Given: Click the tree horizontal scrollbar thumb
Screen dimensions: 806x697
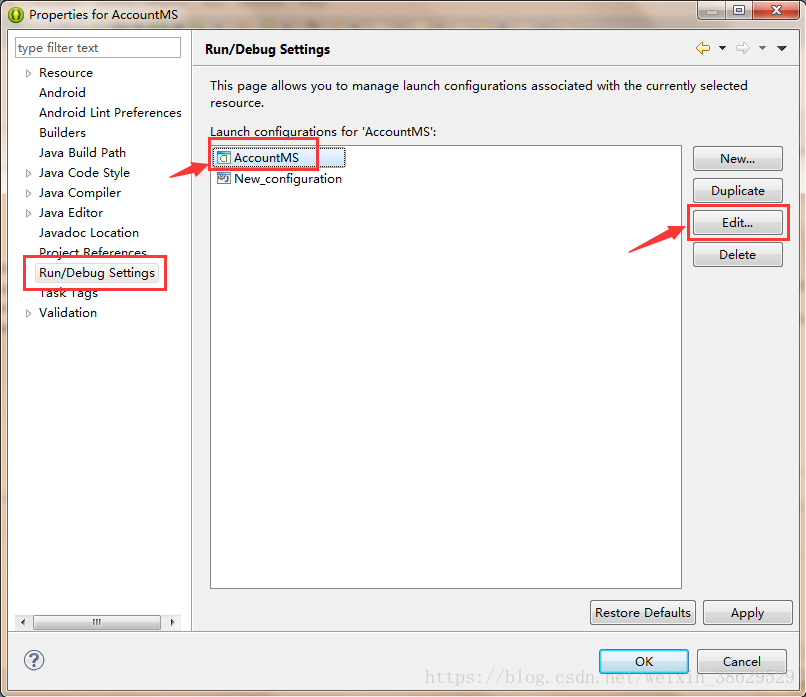Looking at the screenshot, I should 97,622.
